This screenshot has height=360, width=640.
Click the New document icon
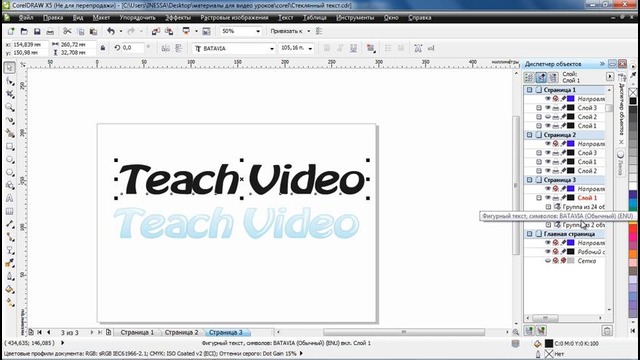point(11,31)
